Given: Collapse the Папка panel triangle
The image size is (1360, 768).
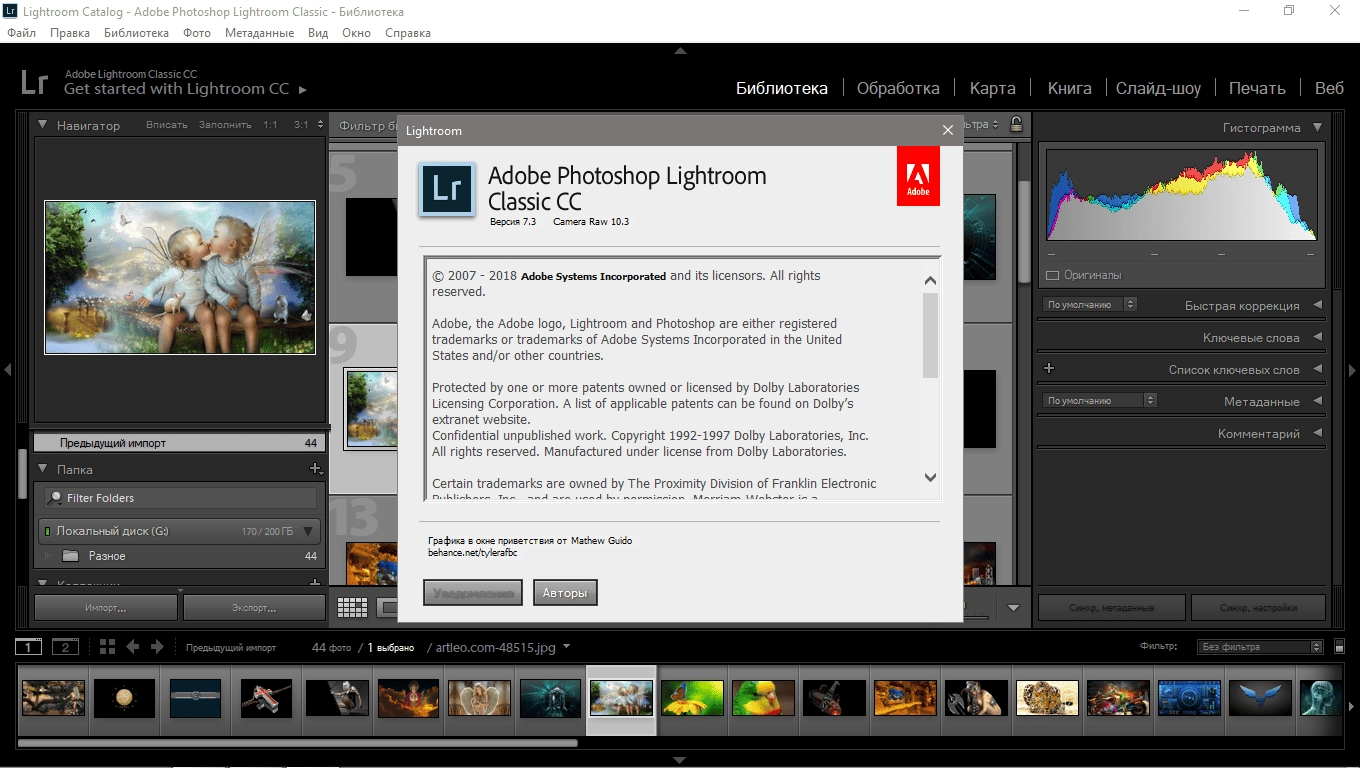Looking at the screenshot, I should [43, 469].
